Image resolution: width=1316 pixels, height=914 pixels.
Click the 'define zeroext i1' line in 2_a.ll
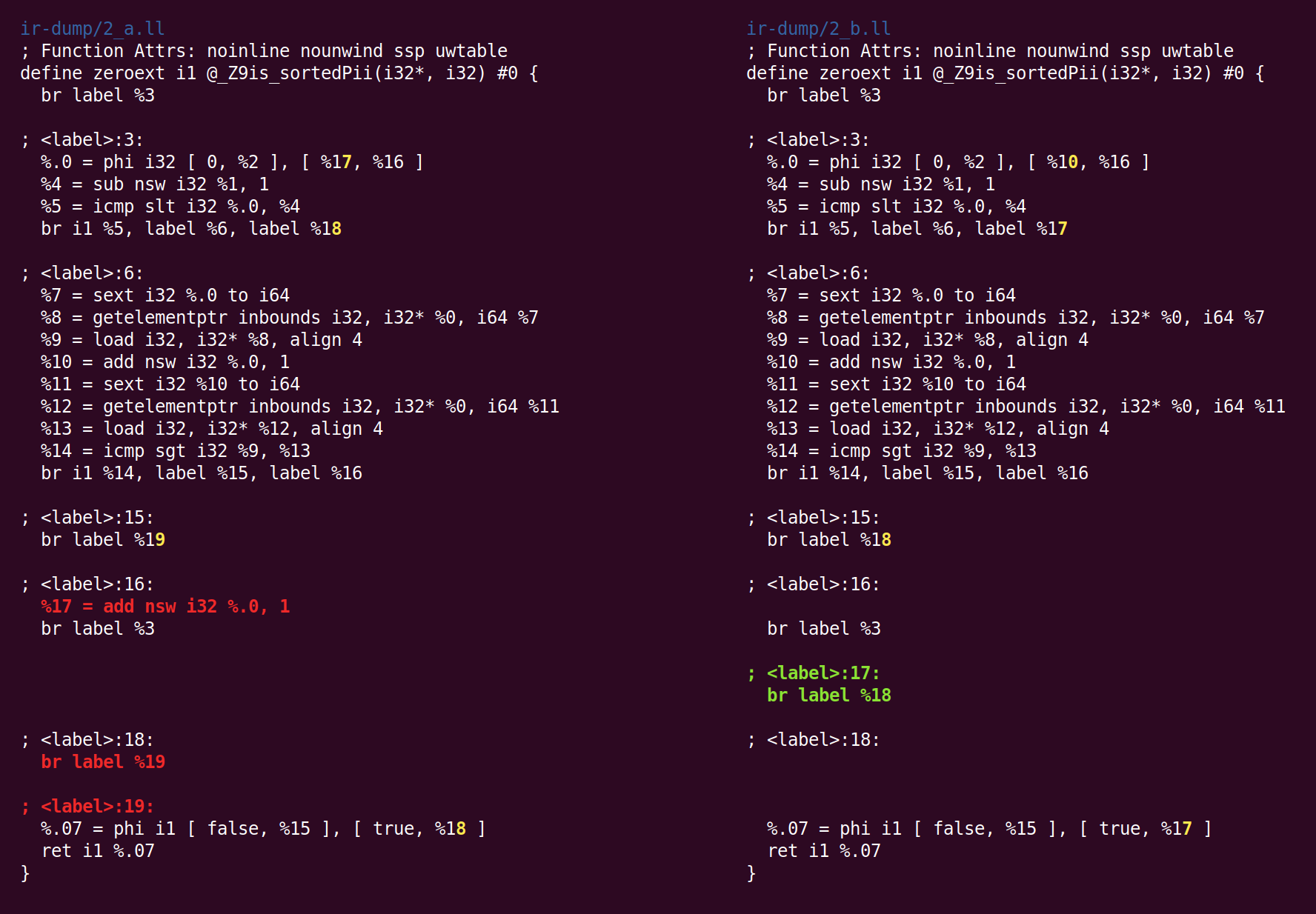click(279, 73)
